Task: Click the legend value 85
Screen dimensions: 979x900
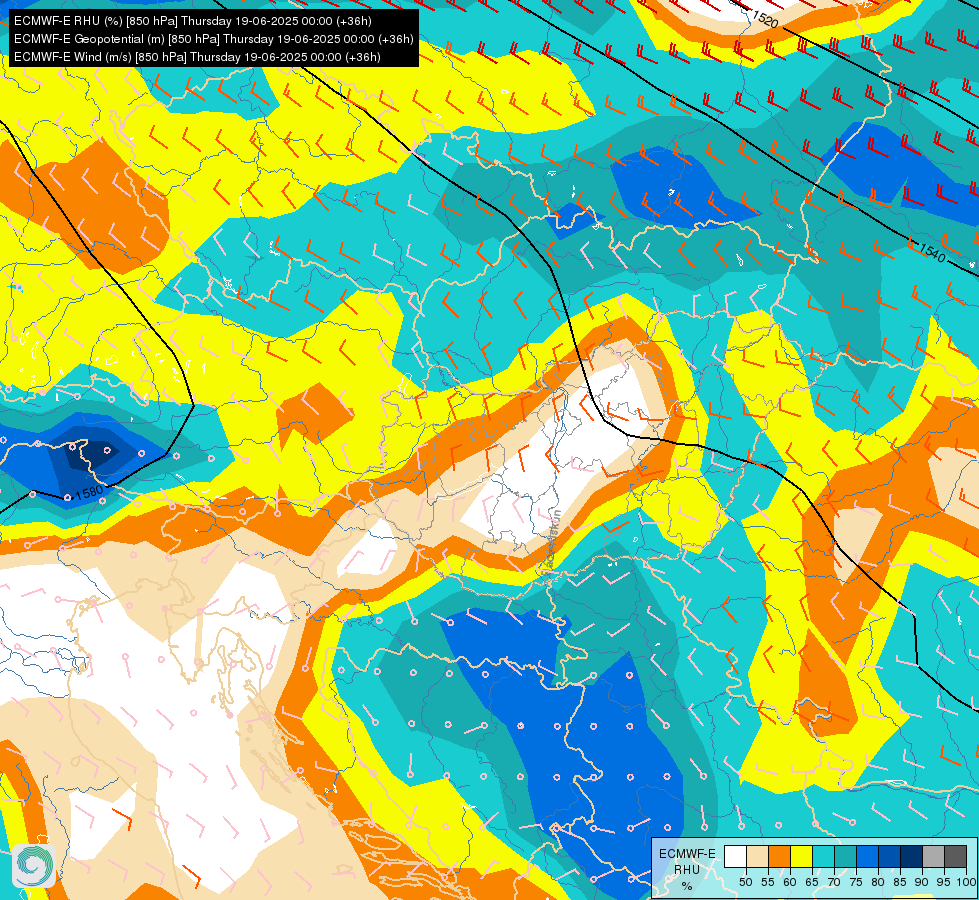Action: (x=900, y=882)
